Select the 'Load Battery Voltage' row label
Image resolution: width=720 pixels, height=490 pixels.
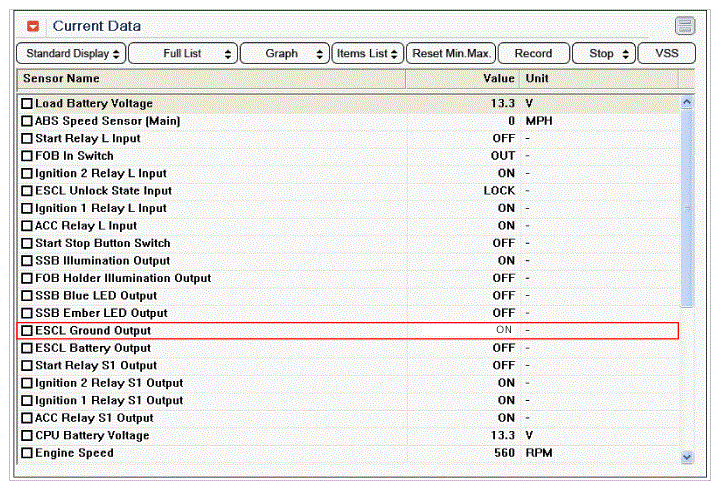click(94, 103)
